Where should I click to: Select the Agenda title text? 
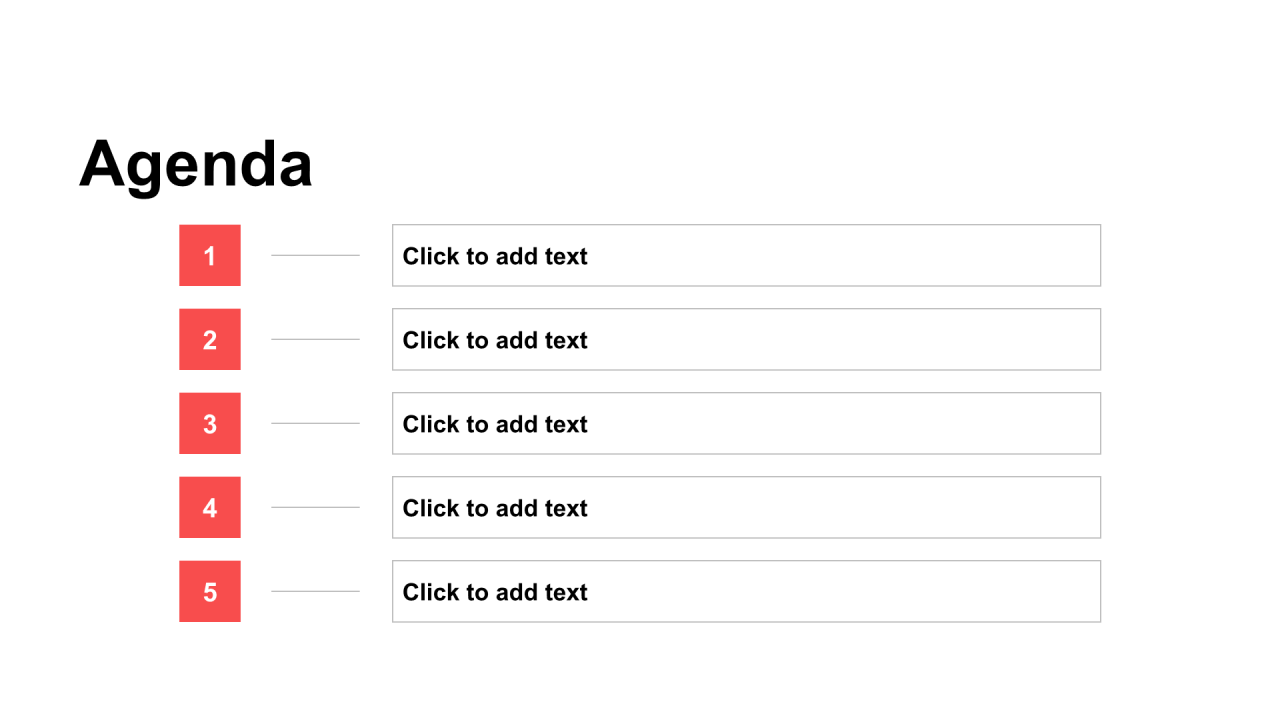(x=196, y=163)
